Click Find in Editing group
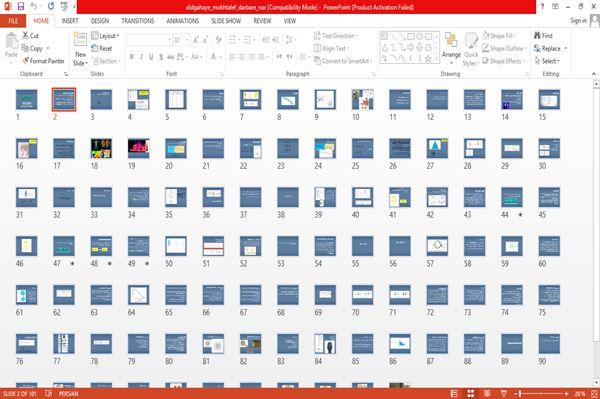This screenshot has height=399, width=600. [x=543, y=36]
